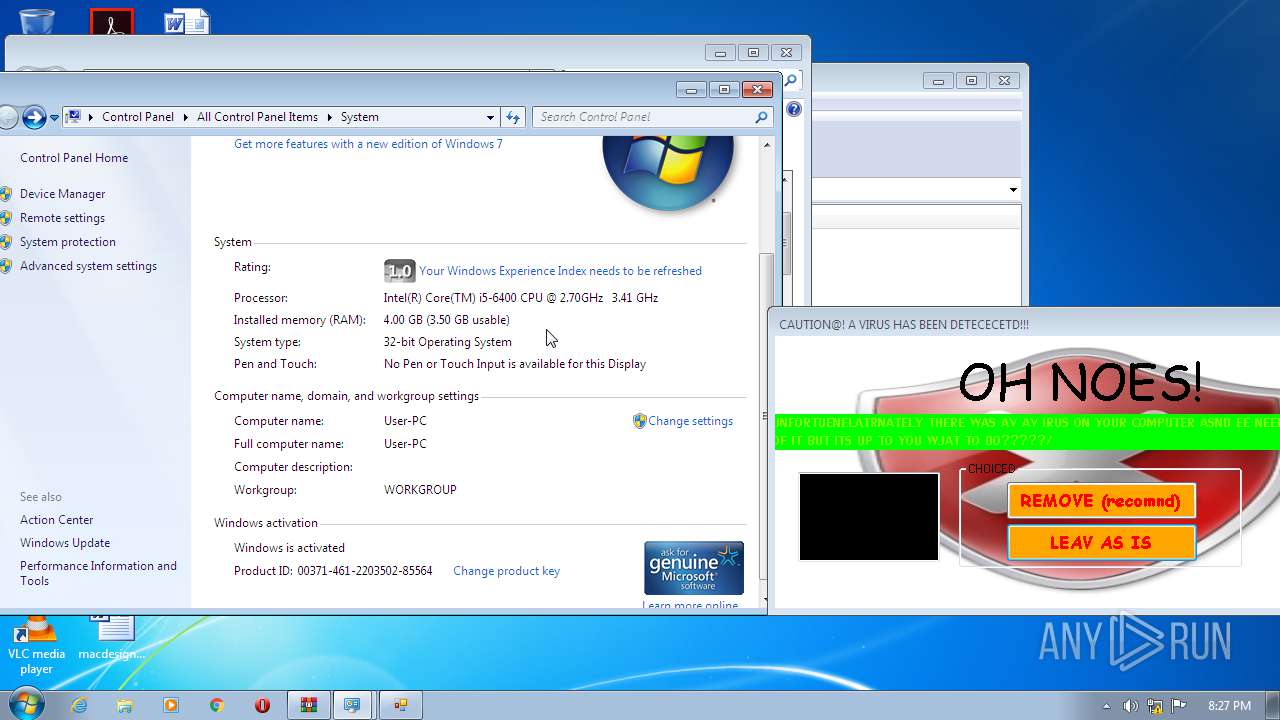Open the Word document desktop icon
This screenshot has width=1280, height=720.
pos(187,21)
